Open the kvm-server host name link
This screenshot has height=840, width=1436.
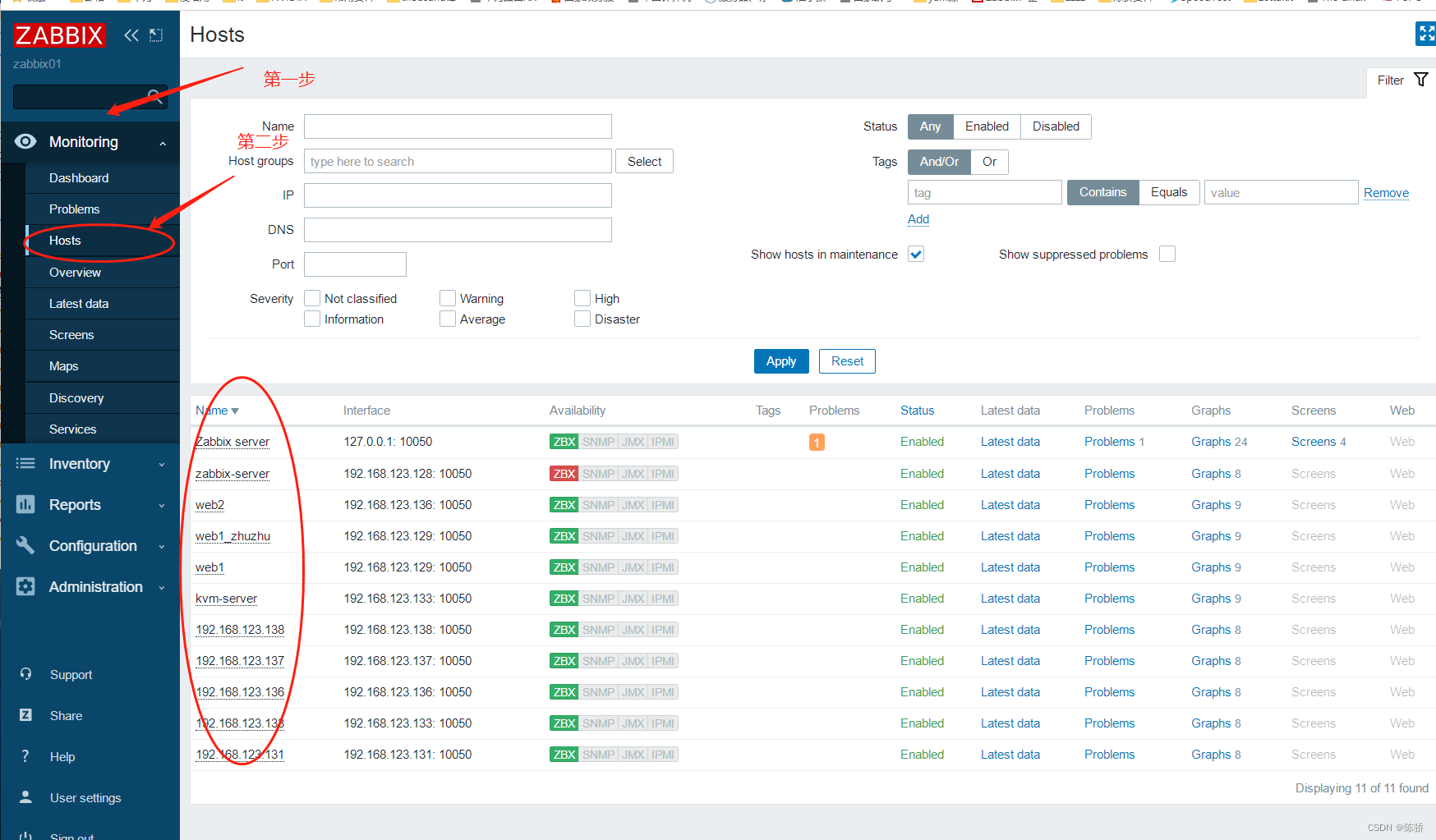click(226, 599)
